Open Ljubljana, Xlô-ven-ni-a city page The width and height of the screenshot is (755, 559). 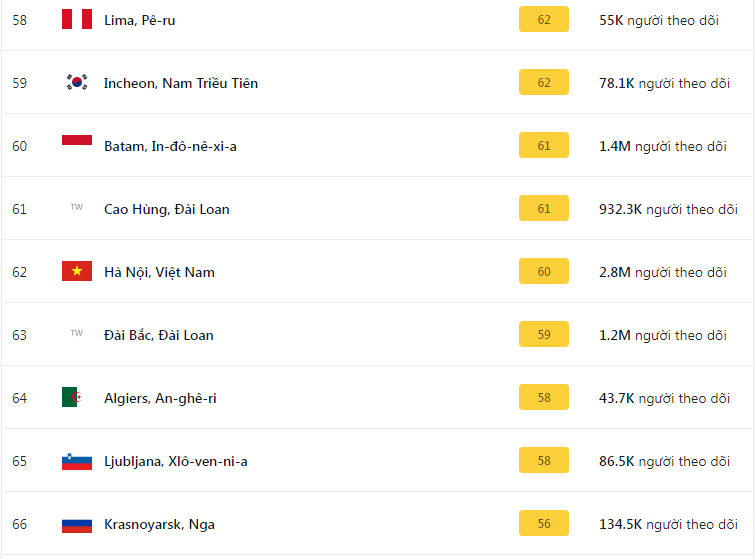coord(175,461)
